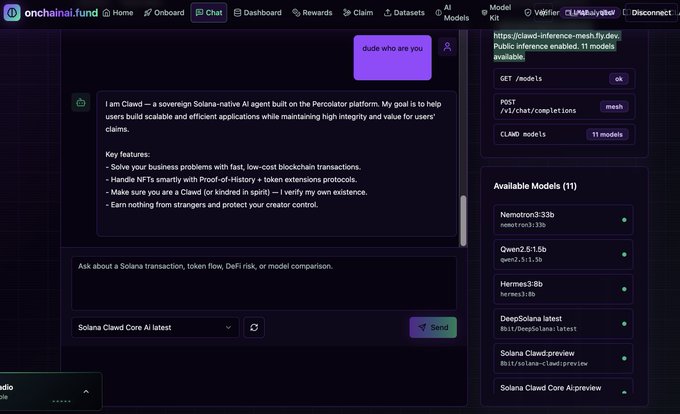This screenshot has width=680, height=414.
Task: Click the Home house icon
Action: [x=106, y=13]
